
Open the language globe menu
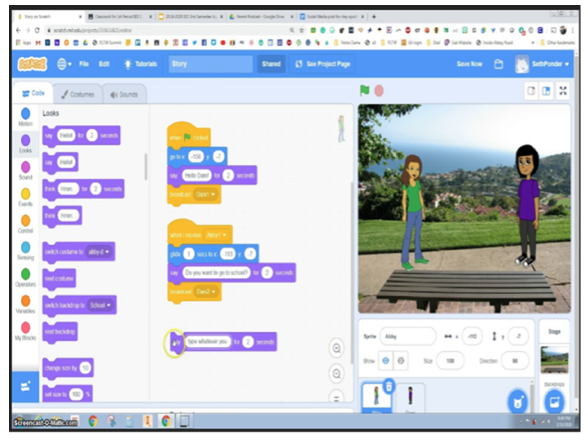(x=64, y=64)
